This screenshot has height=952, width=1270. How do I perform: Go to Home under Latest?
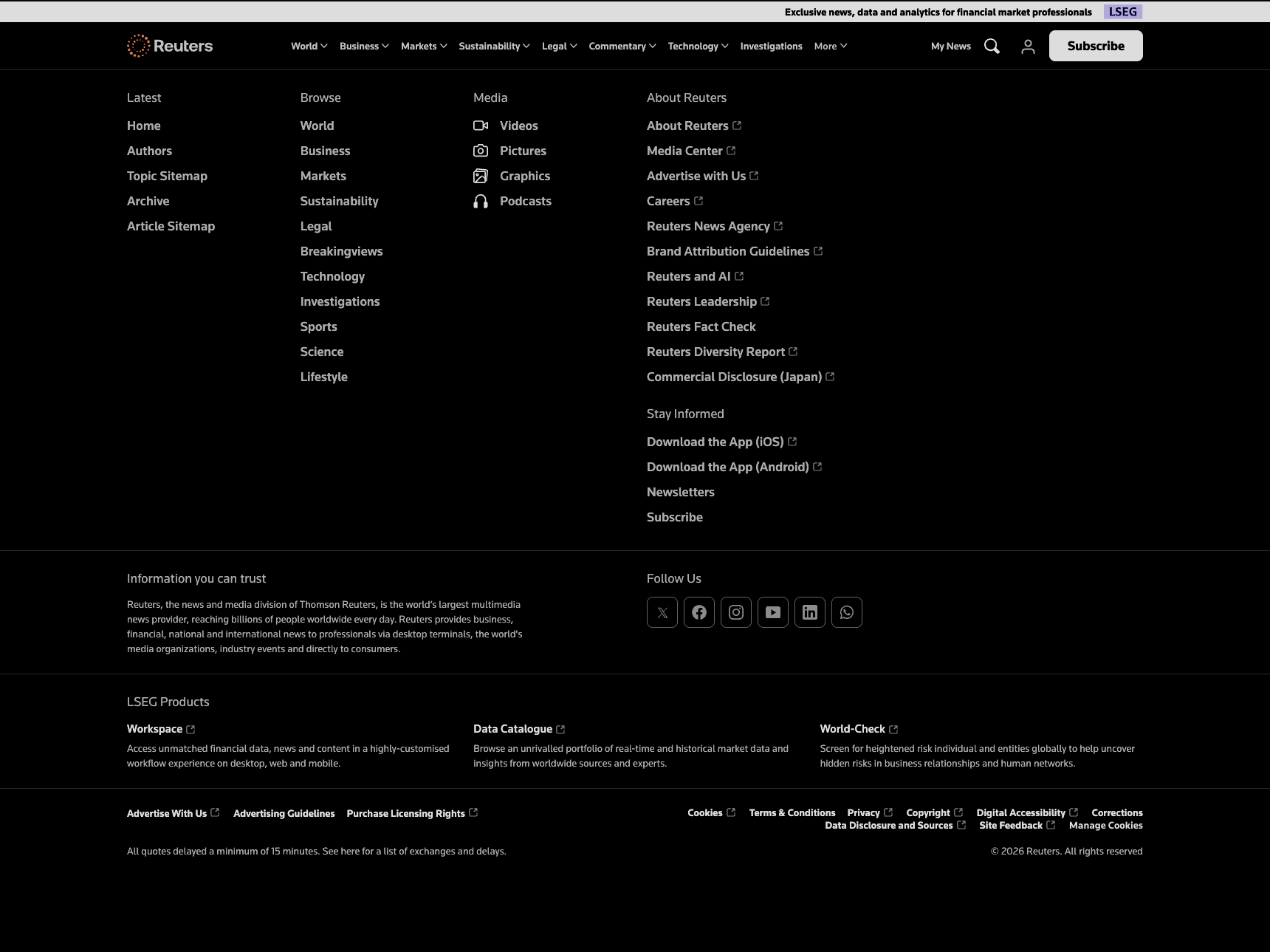tap(144, 126)
